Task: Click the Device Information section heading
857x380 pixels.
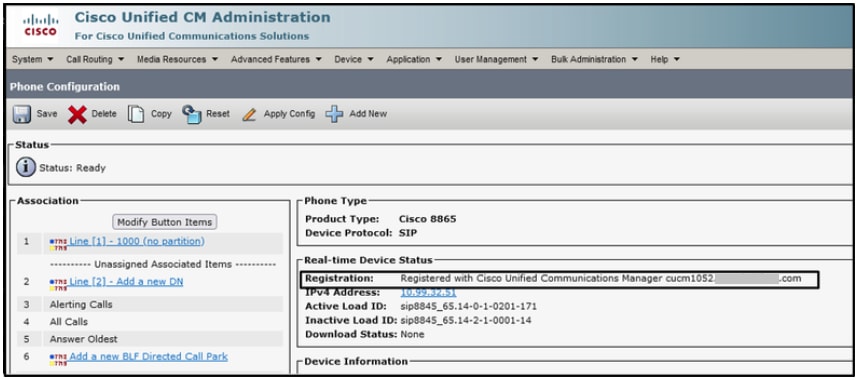Action: point(356,361)
